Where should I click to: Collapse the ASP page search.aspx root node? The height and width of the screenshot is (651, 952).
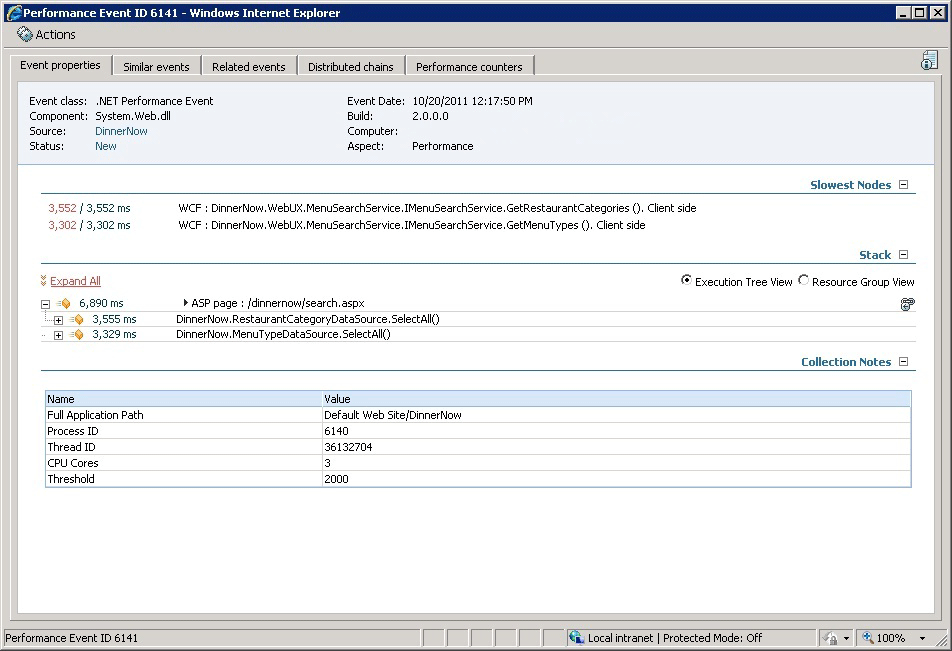coord(45,304)
